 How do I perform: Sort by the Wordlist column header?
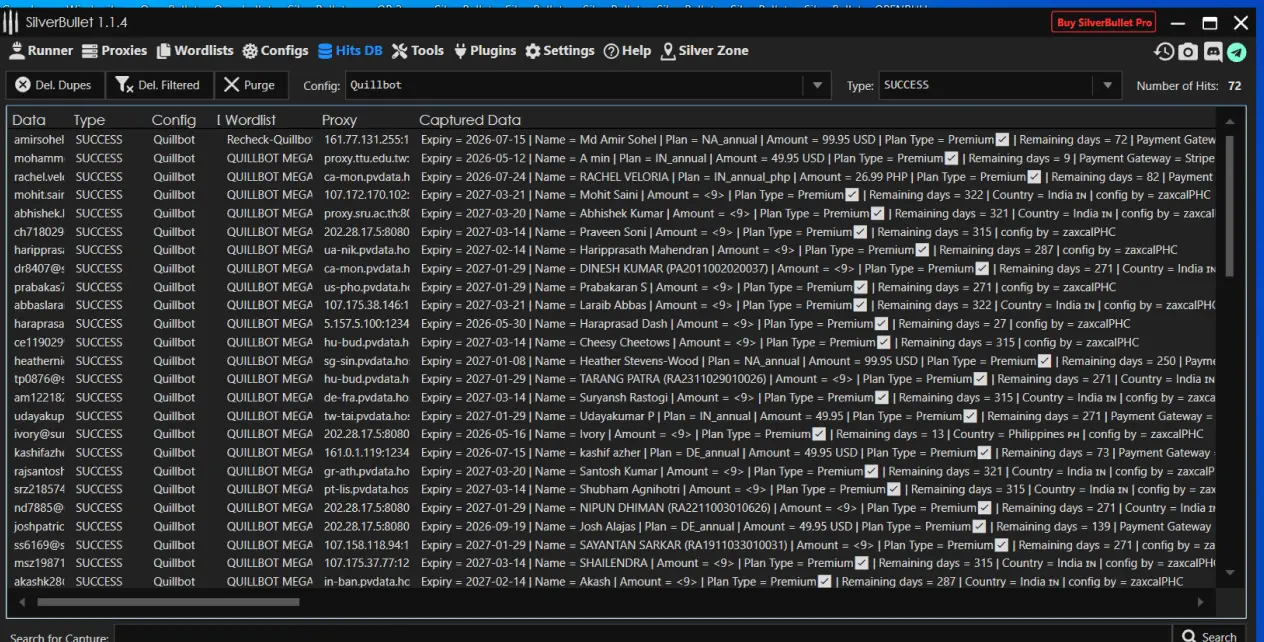click(x=250, y=120)
